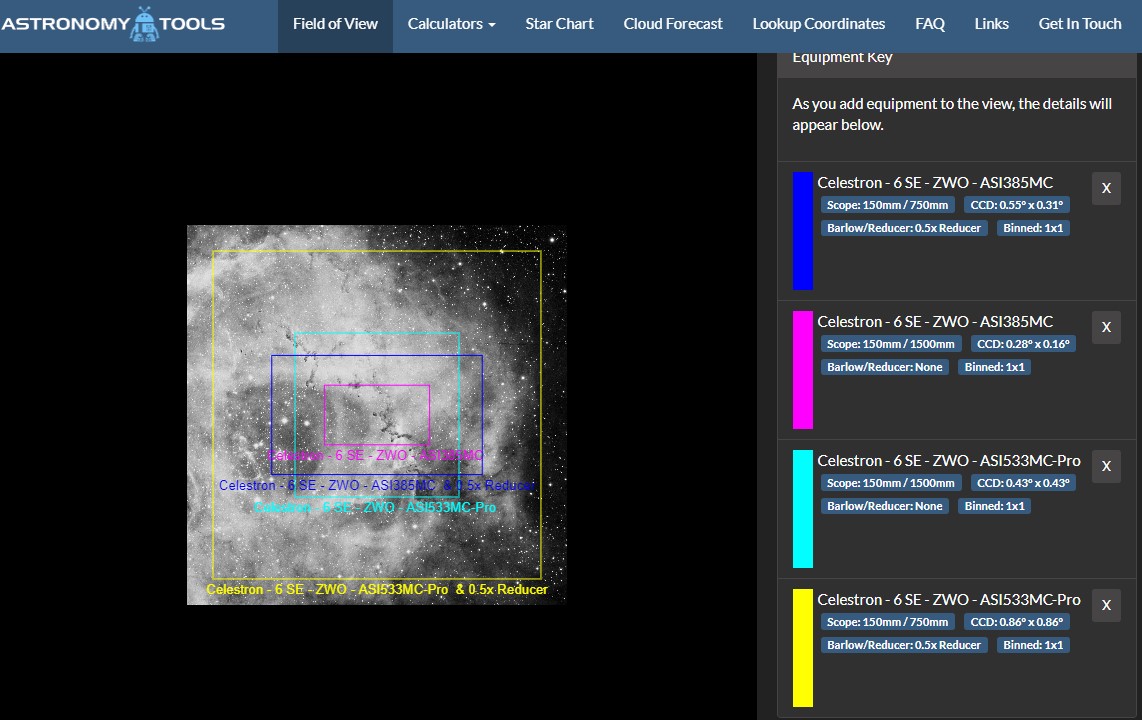Click the 'Binned: 1x1' badge in the yellow entry

coord(1033,645)
